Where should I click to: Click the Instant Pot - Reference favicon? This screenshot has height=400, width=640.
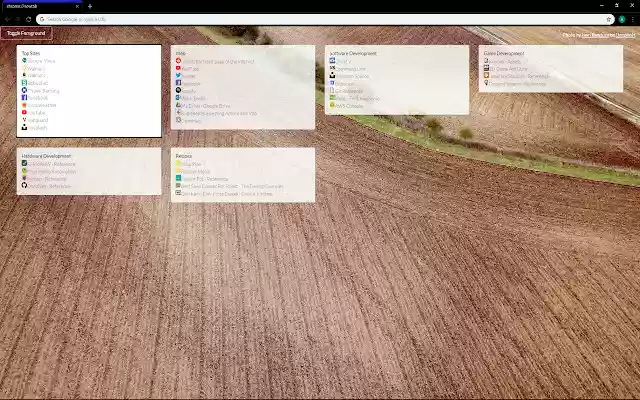click(x=178, y=178)
